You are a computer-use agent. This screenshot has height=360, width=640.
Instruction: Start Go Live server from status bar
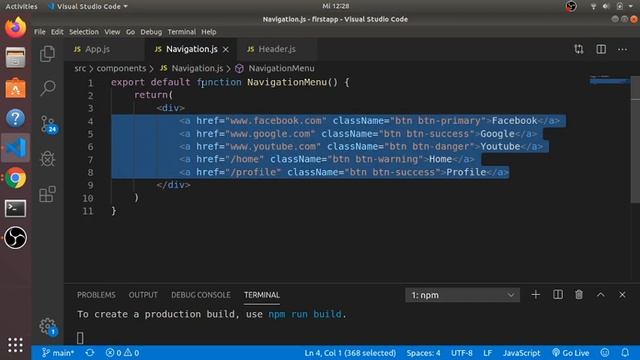pos(571,353)
